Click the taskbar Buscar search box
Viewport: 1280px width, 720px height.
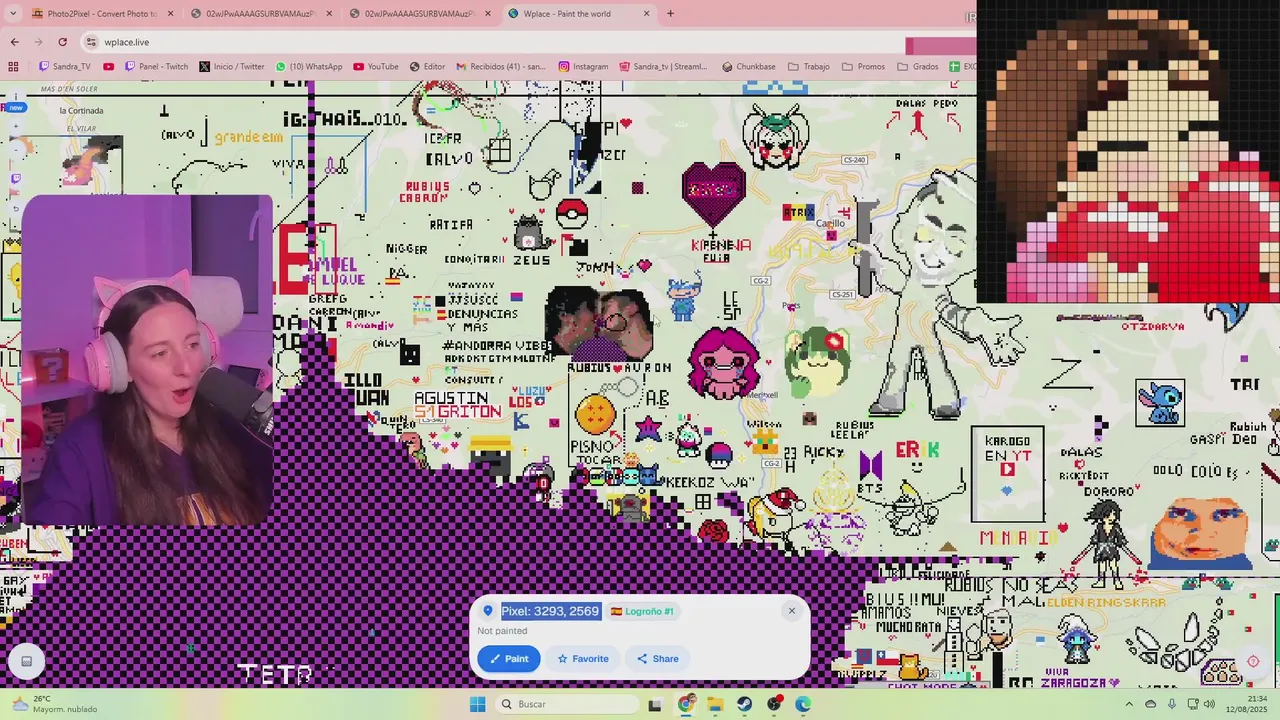[x=567, y=704]
